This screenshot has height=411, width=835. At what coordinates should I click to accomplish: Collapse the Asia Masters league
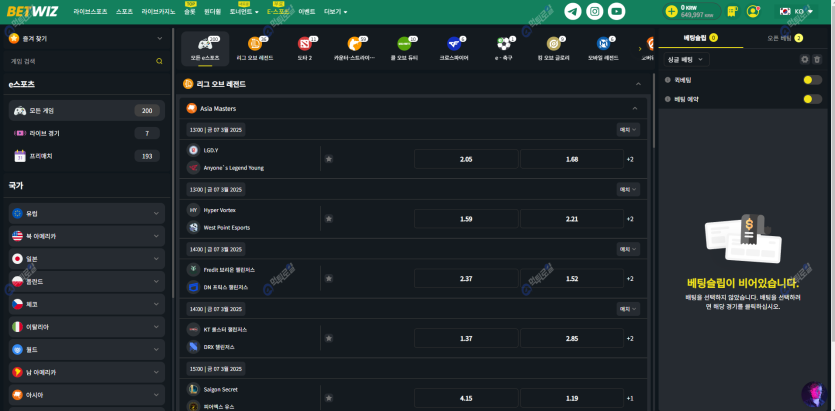634,109
